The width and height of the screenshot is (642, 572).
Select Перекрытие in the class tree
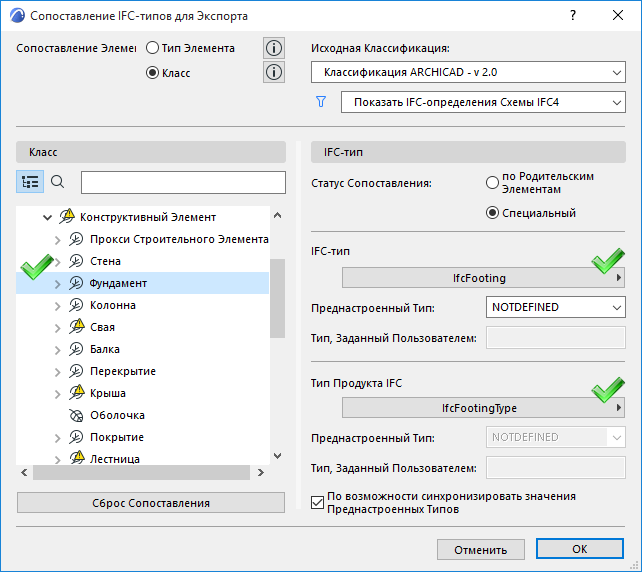point(122,371)
